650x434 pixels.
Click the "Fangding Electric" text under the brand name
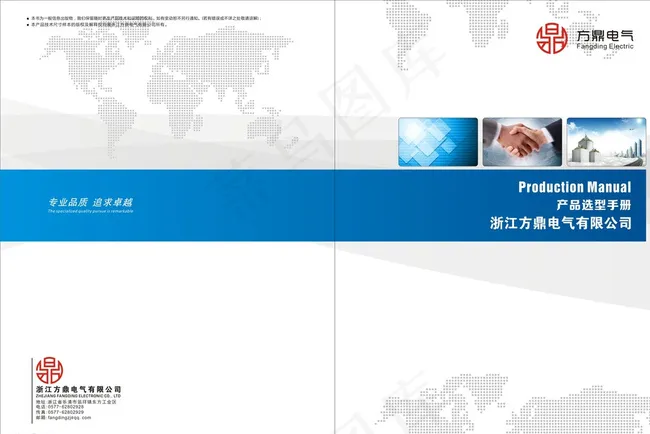(605, 46)
